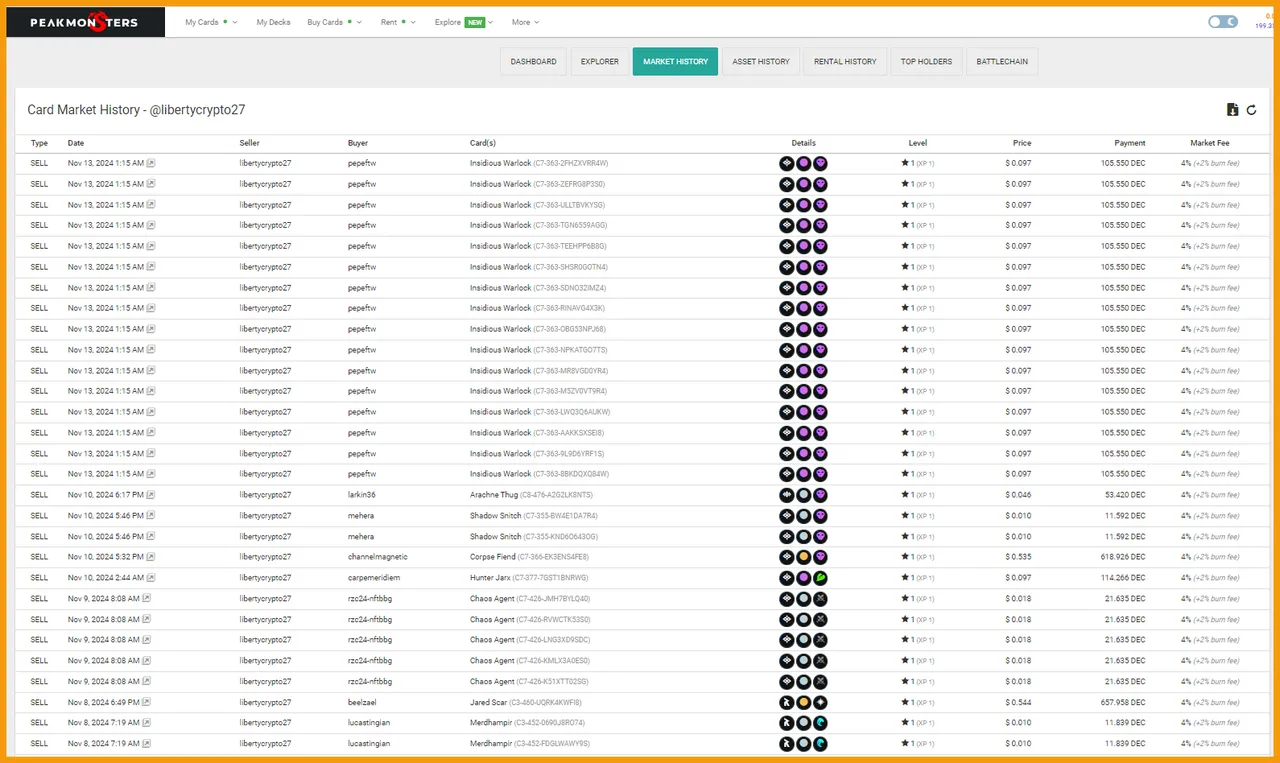Click the 618.926 DEC payment value

click(x=1123, y=557)
